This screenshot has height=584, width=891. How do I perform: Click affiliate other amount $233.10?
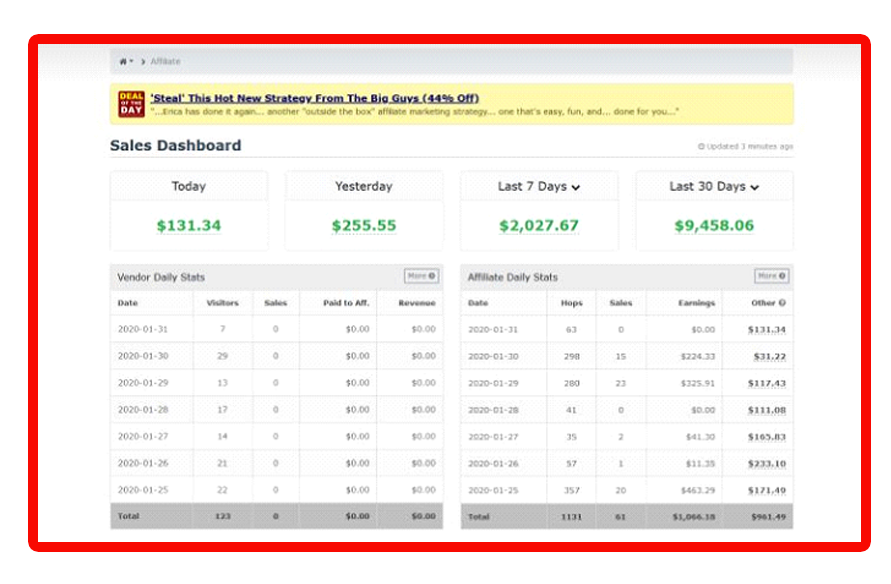pos(767,464)
